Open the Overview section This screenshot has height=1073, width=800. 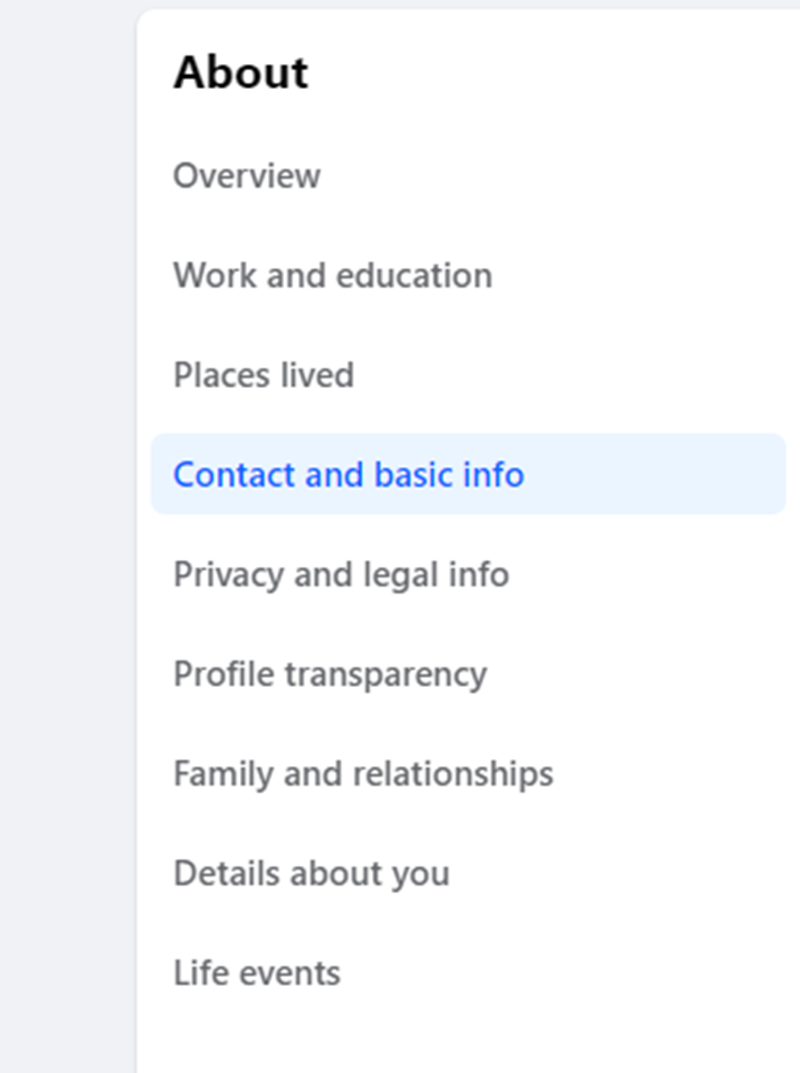[x=247, y=176]
